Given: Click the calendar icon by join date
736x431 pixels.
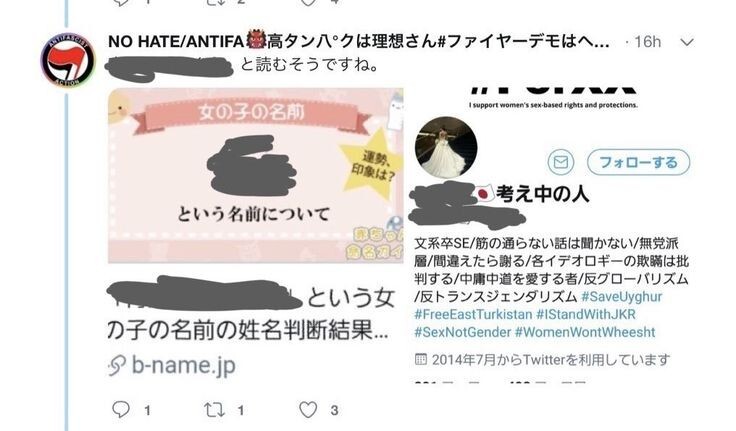Looking at the screenshot, I should (421, 360).
